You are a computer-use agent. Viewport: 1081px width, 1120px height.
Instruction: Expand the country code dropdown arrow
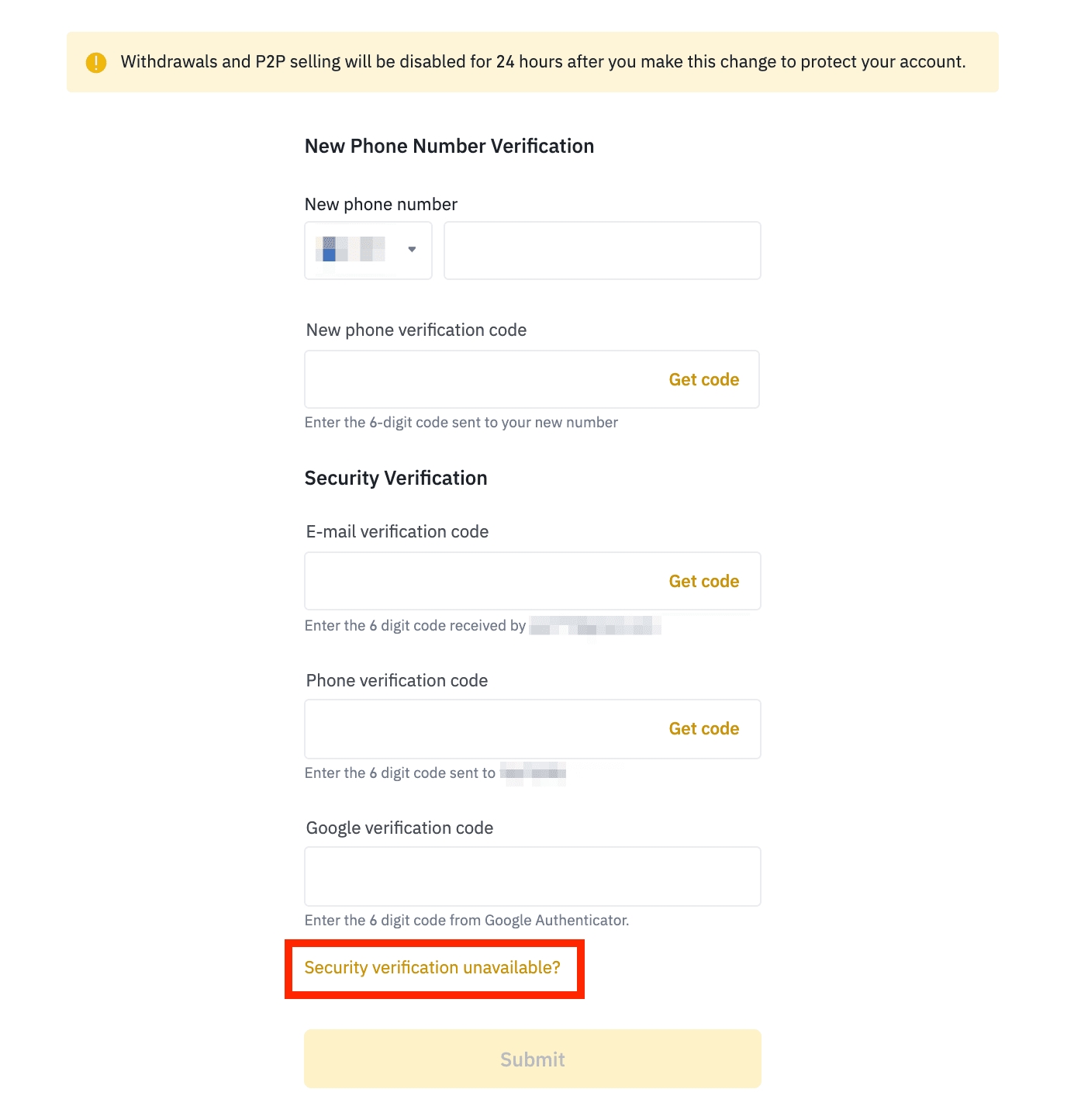point(412,249)
